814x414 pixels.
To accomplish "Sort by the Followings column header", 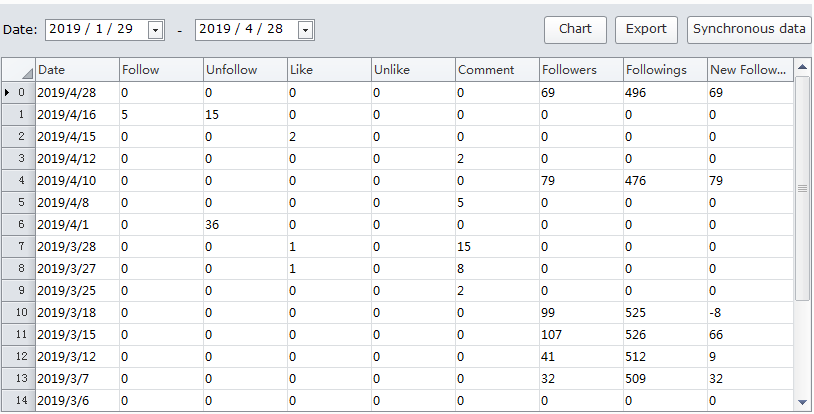I will (666, 70).
